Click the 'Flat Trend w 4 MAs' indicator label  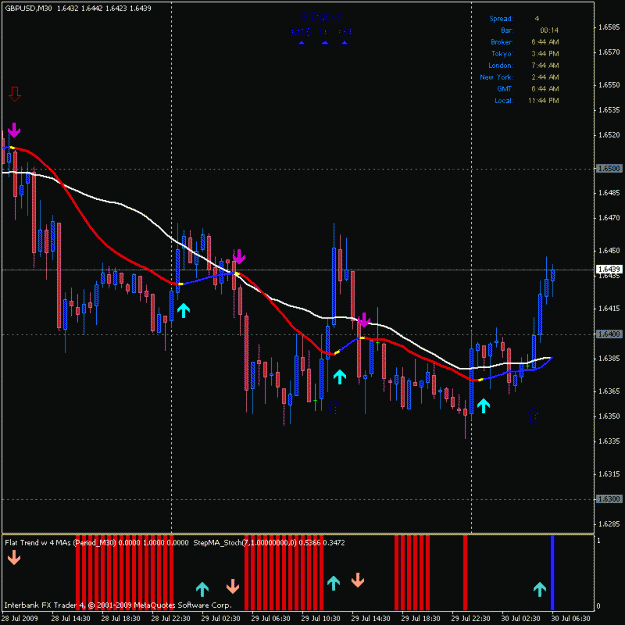coord(38,542)
